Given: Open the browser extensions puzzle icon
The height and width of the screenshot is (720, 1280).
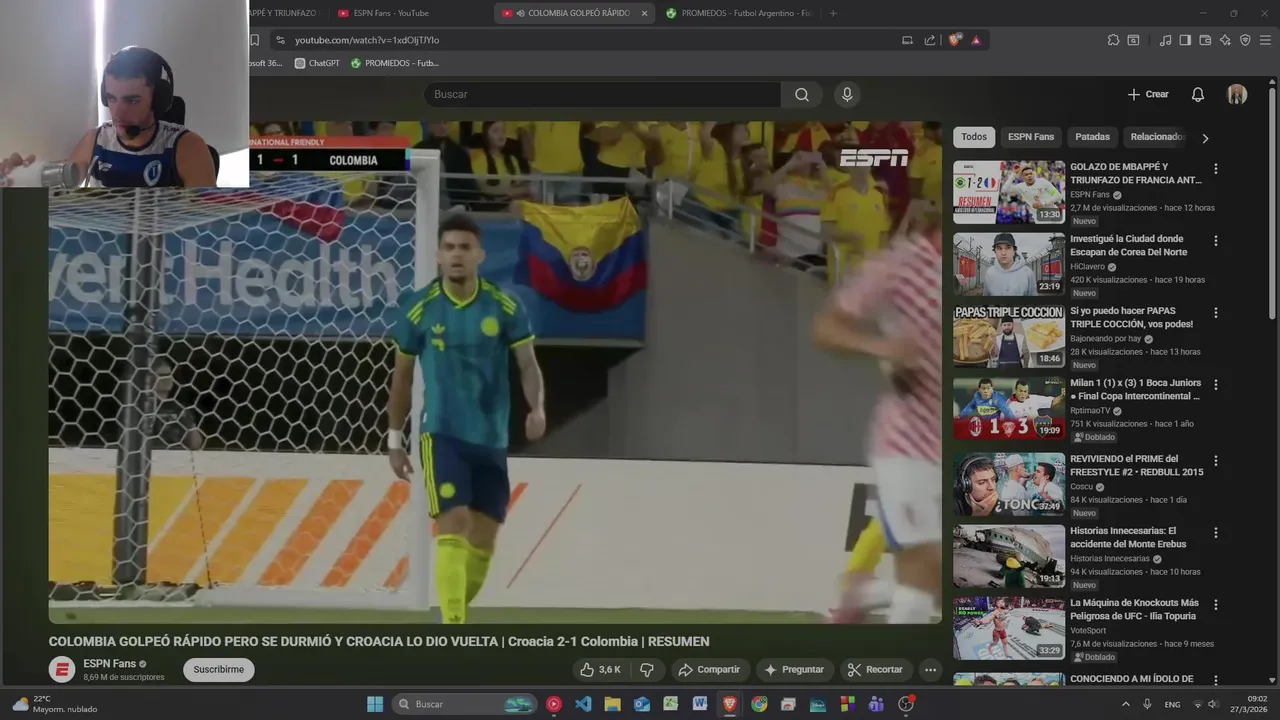Looking at the screenshot, I should 1113,40.
